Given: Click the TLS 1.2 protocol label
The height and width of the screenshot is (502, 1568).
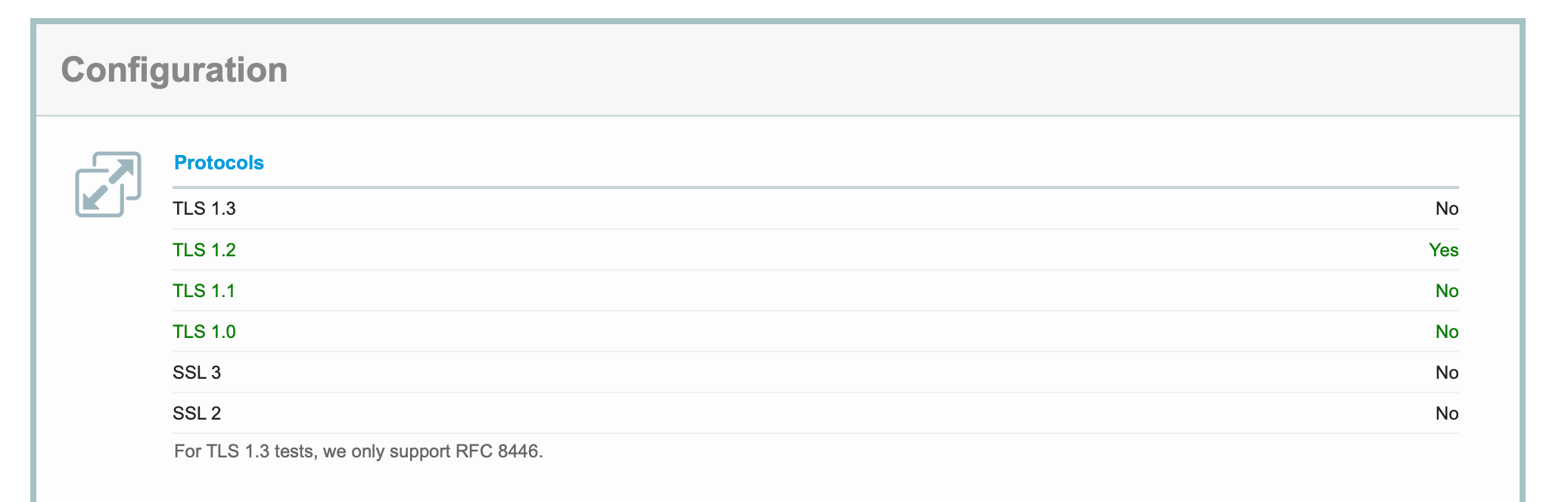Looking at the screenshot, I should (x=204, y=250).
